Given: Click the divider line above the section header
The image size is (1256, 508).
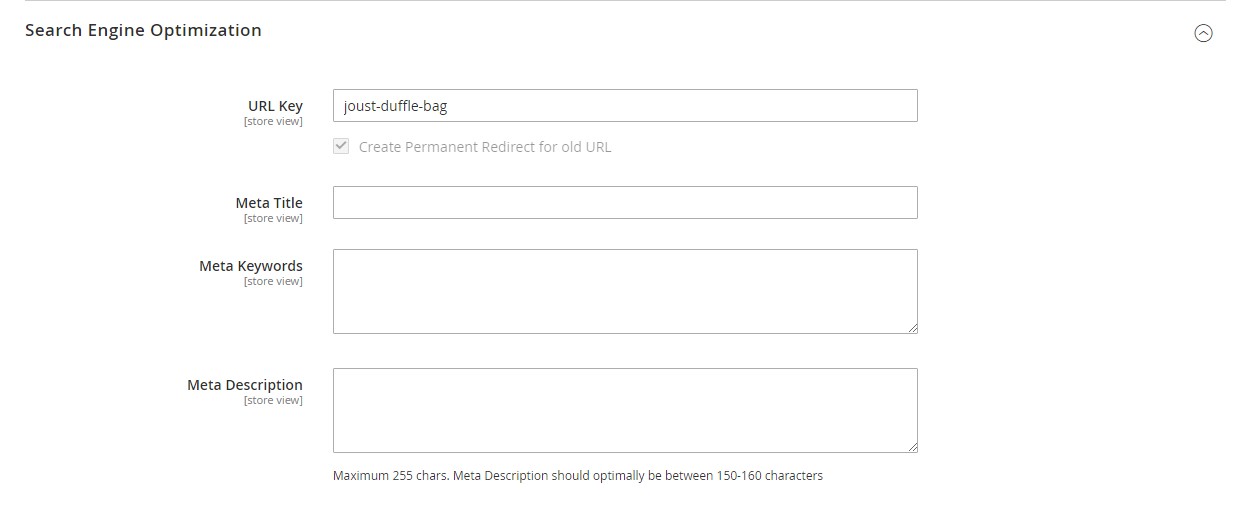Looking at the screenshot, I should point(624,1).
